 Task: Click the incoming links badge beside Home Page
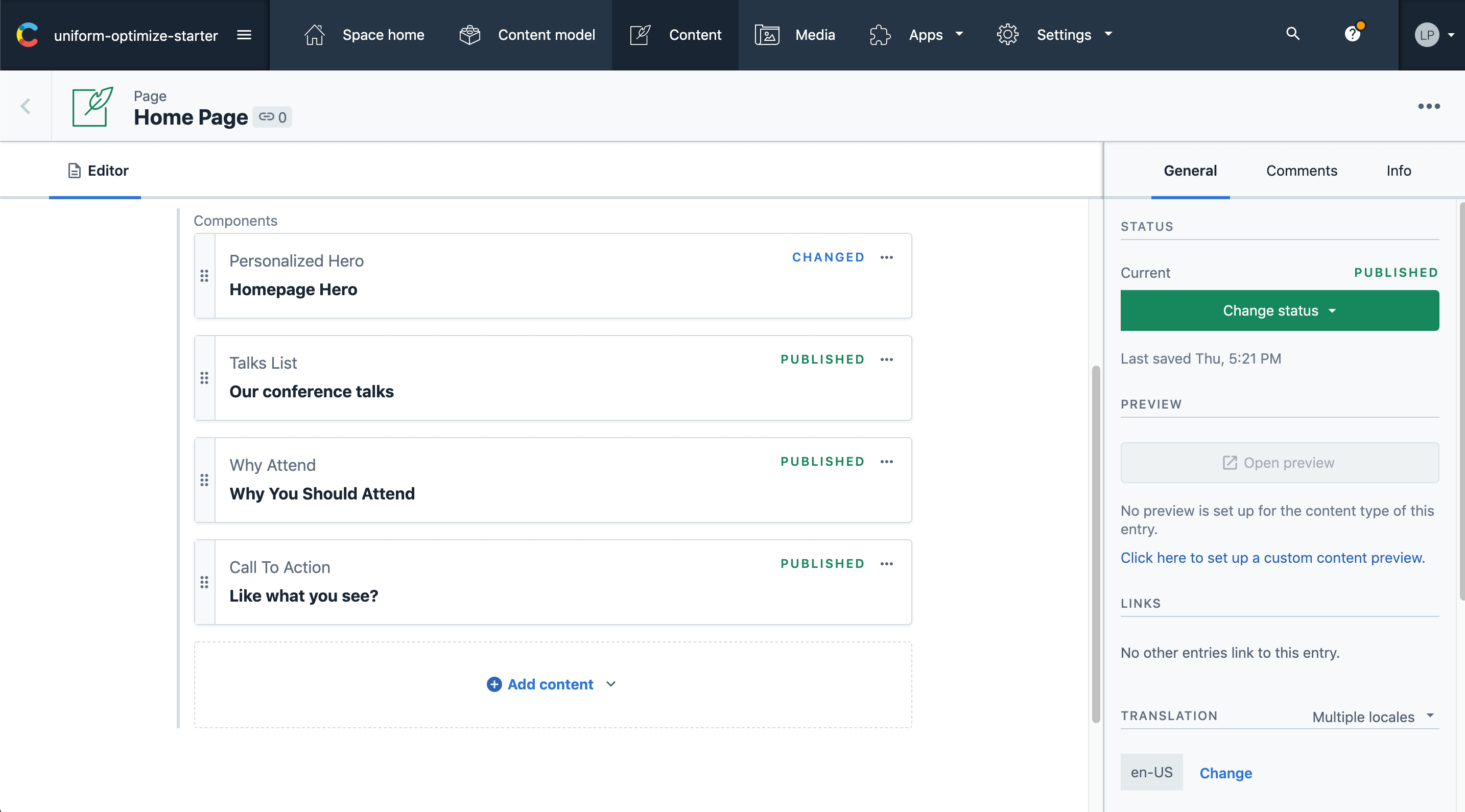point(272,117)
